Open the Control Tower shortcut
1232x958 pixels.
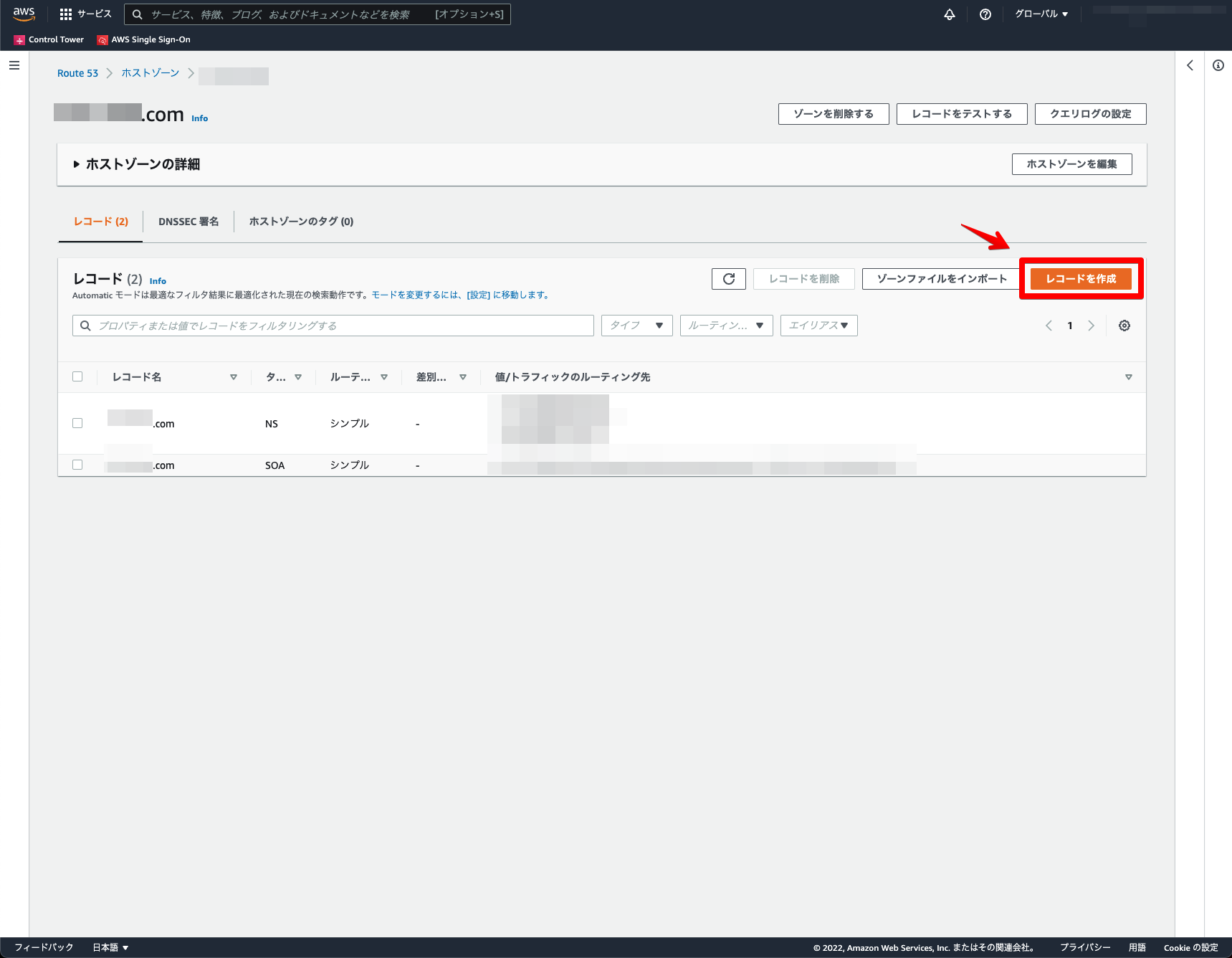(x=49, y=39)
